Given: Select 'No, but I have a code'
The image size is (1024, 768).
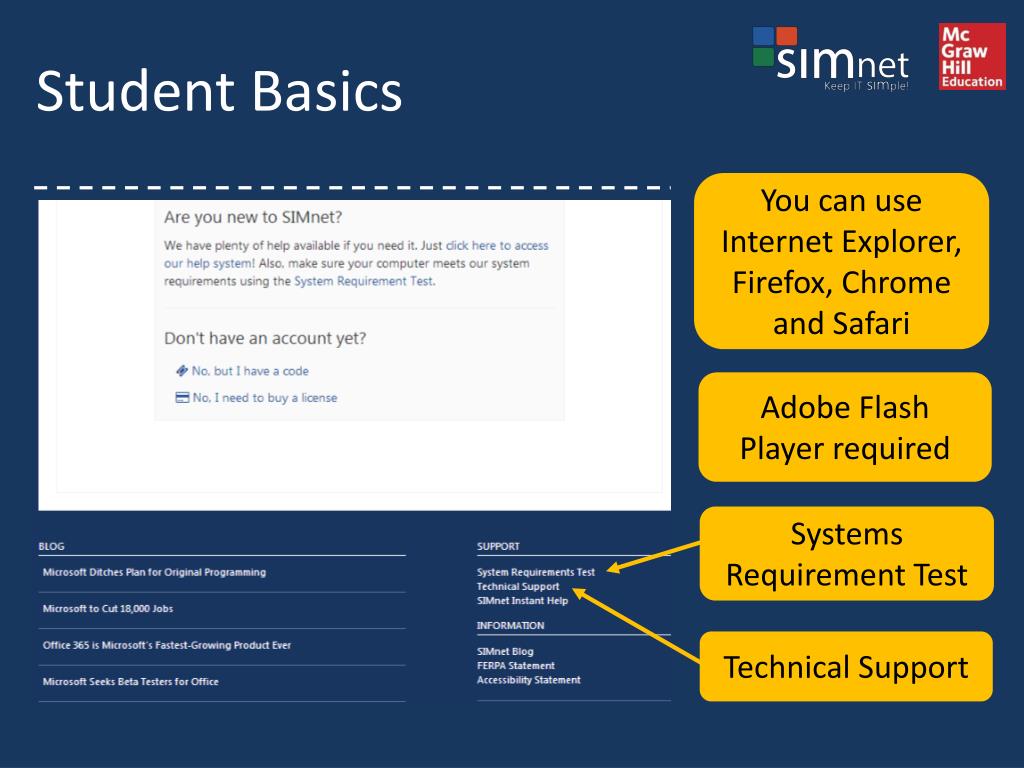Looking at the screenshot, I should tap(250, 371).
